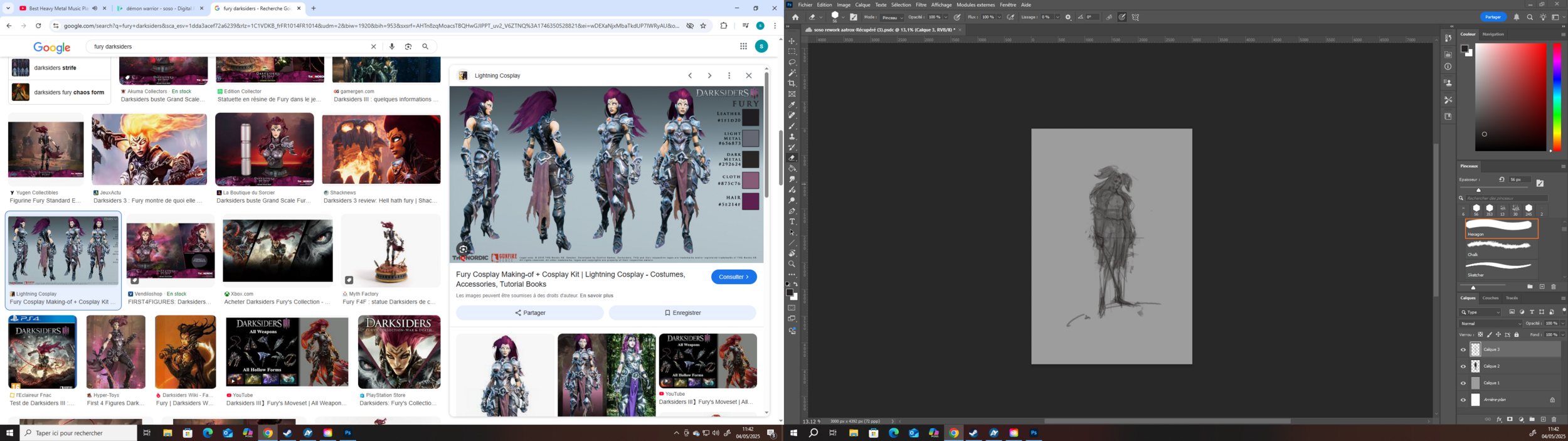Select the Rectangular Marquee tool
This screenshot has height=441, width=1568.
792,51
